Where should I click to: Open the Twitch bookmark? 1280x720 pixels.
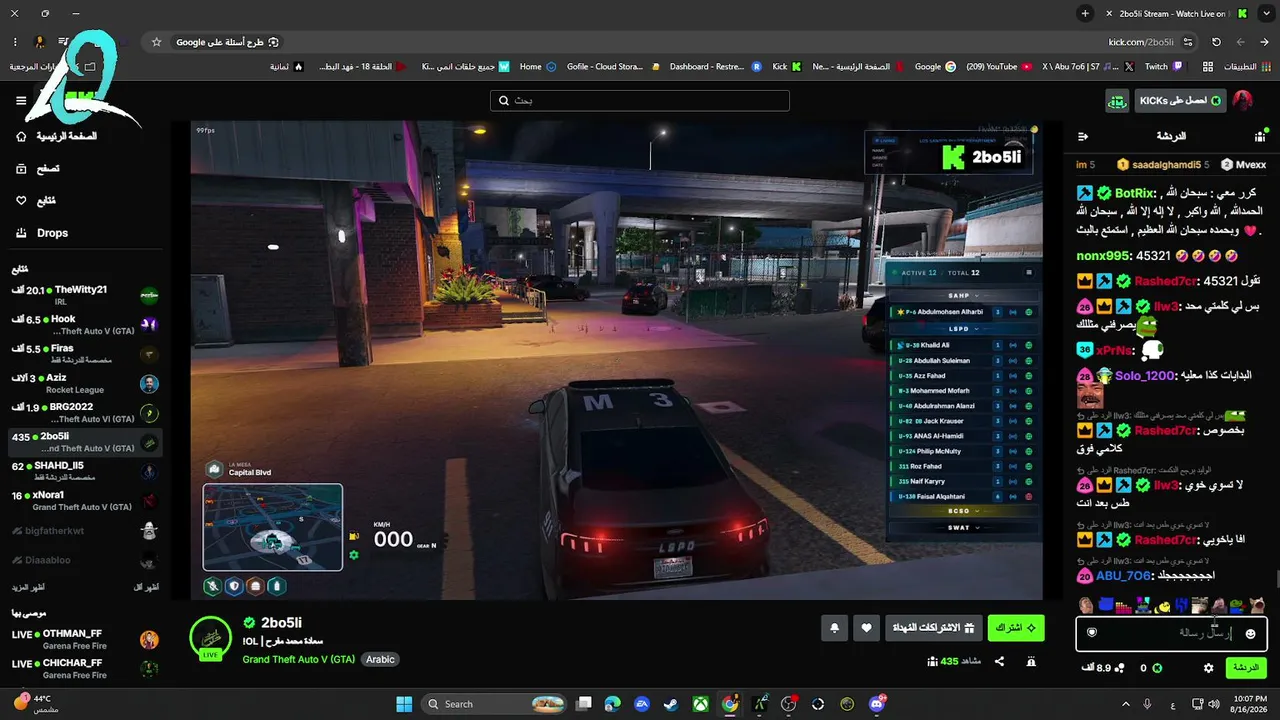[1164, 67]
